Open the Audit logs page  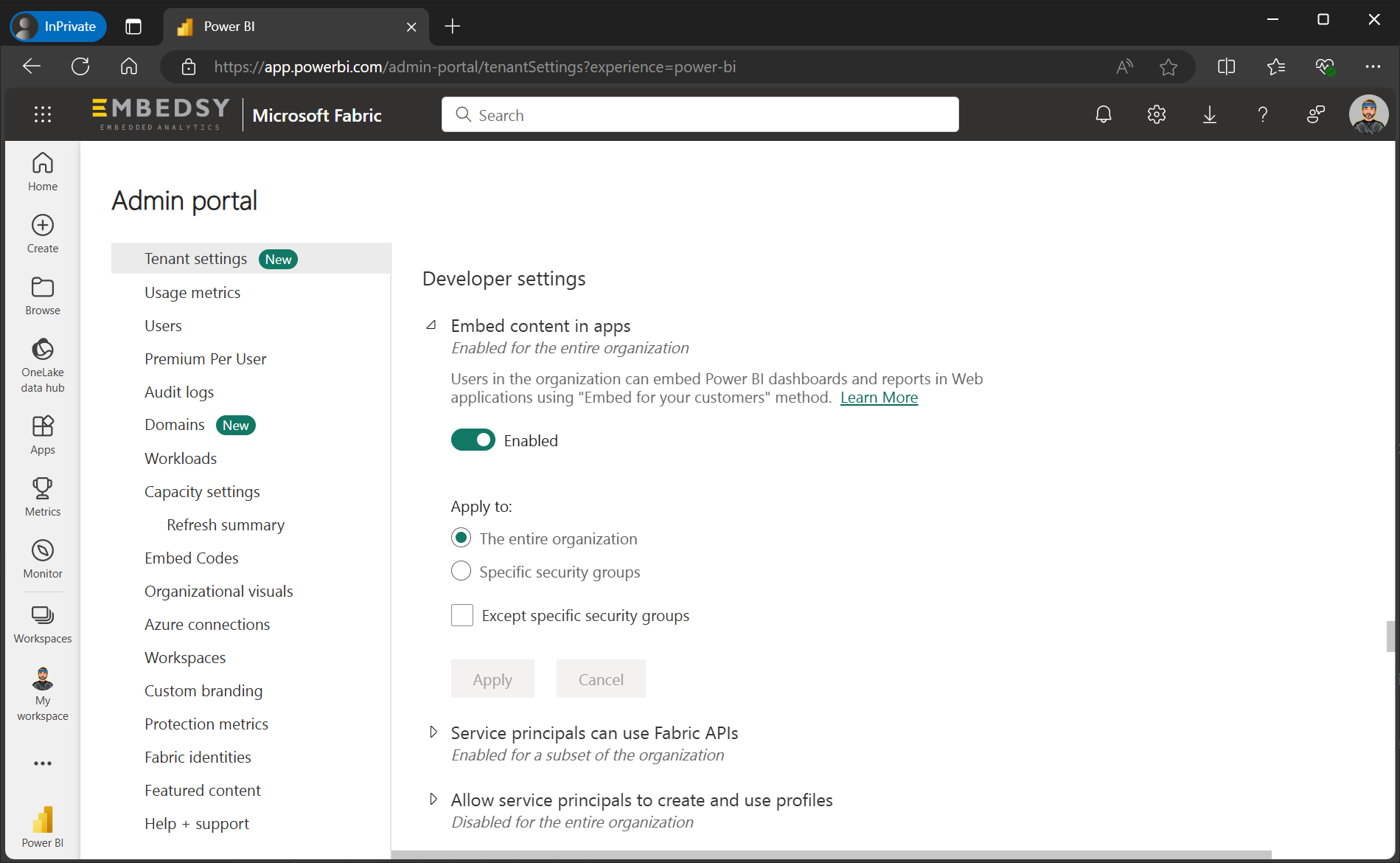(x=179, y=392)
